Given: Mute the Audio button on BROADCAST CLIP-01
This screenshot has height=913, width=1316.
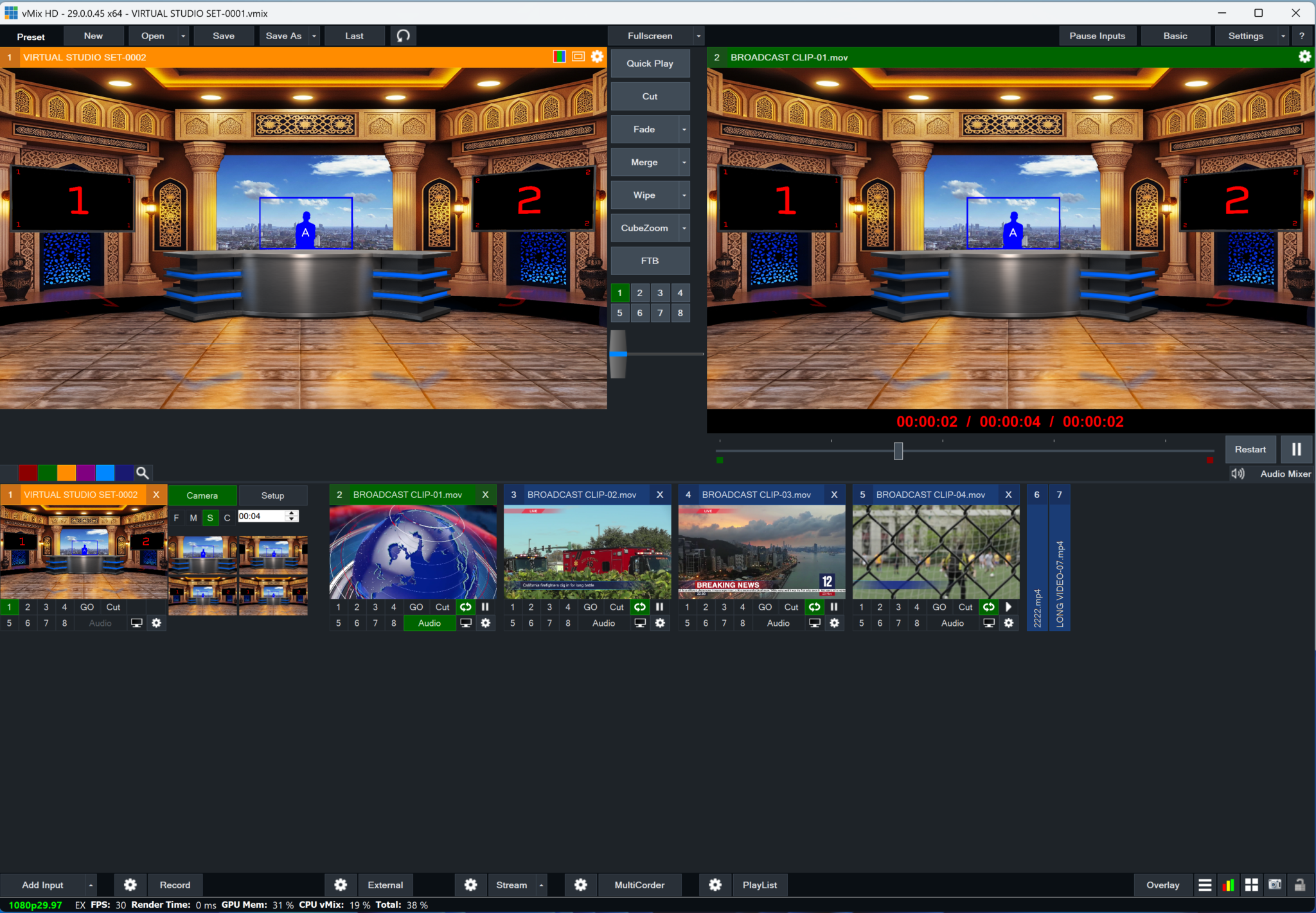Looking at the screenshot, I should (429, 623).
